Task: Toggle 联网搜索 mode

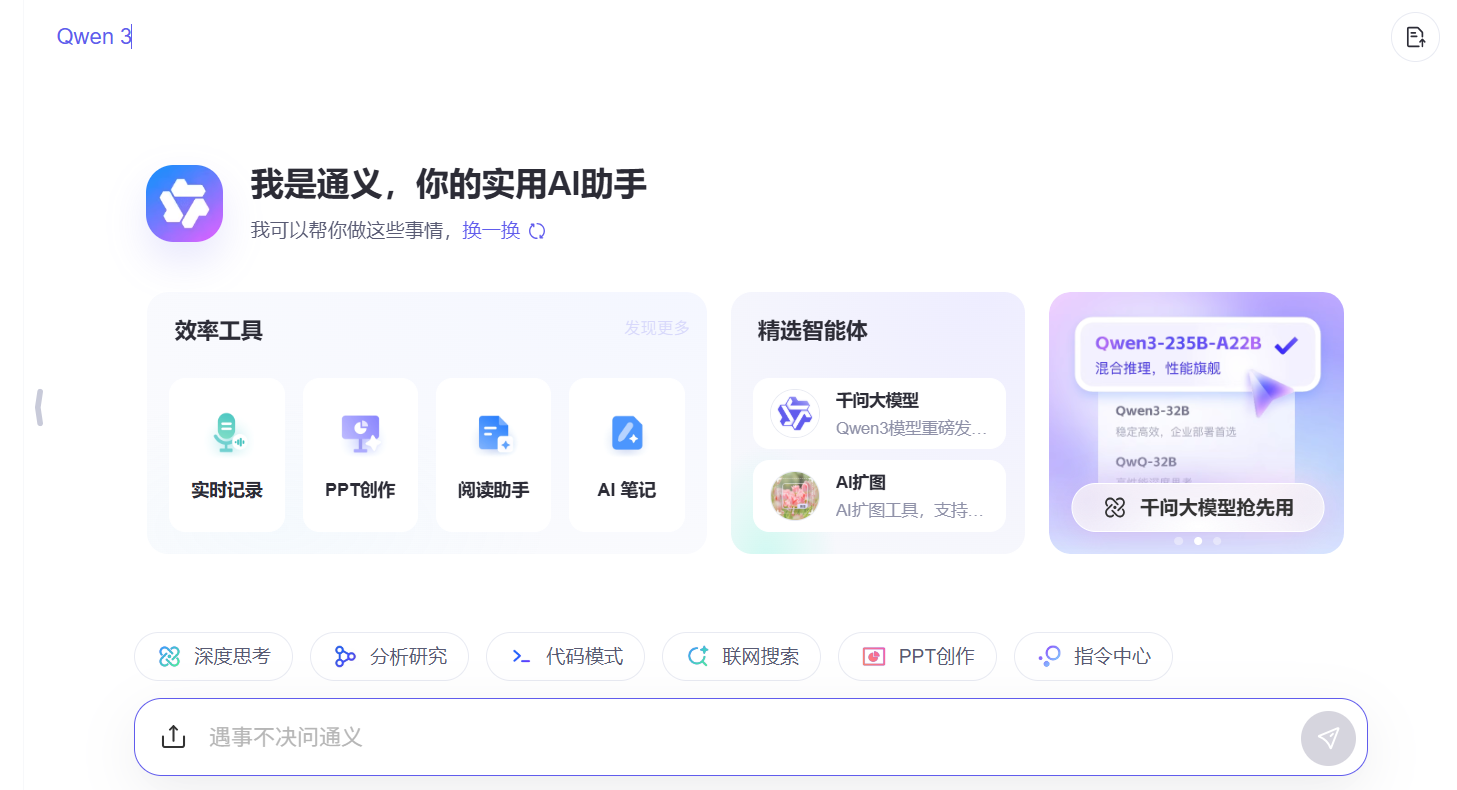Action: 741,657
